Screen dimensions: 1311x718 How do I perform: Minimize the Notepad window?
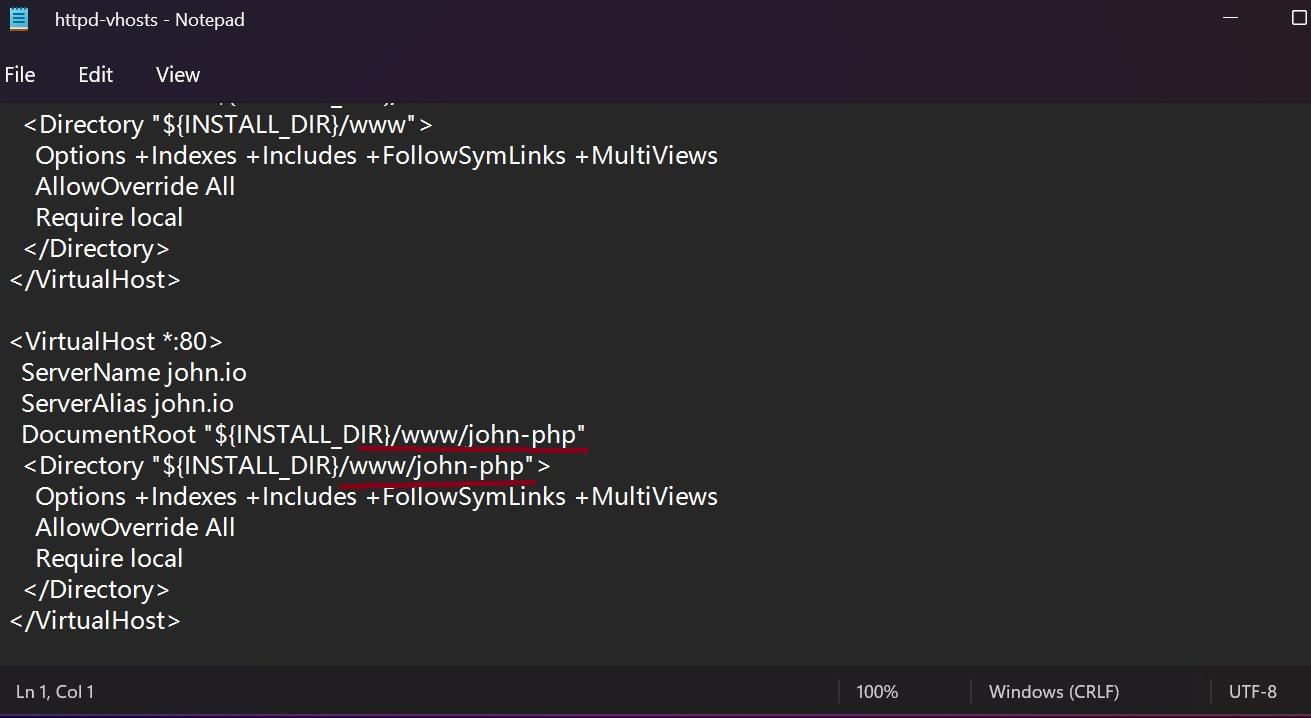click(1229, 17)
